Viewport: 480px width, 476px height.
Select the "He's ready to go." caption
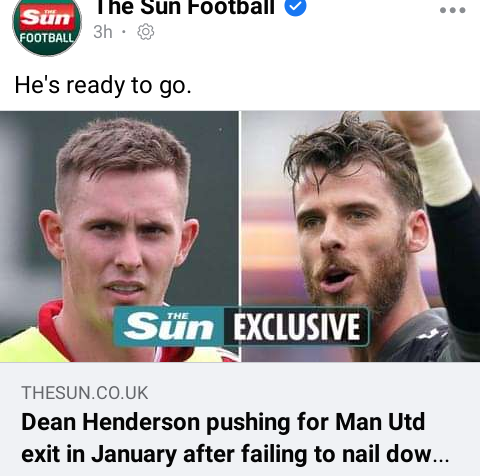103,85
